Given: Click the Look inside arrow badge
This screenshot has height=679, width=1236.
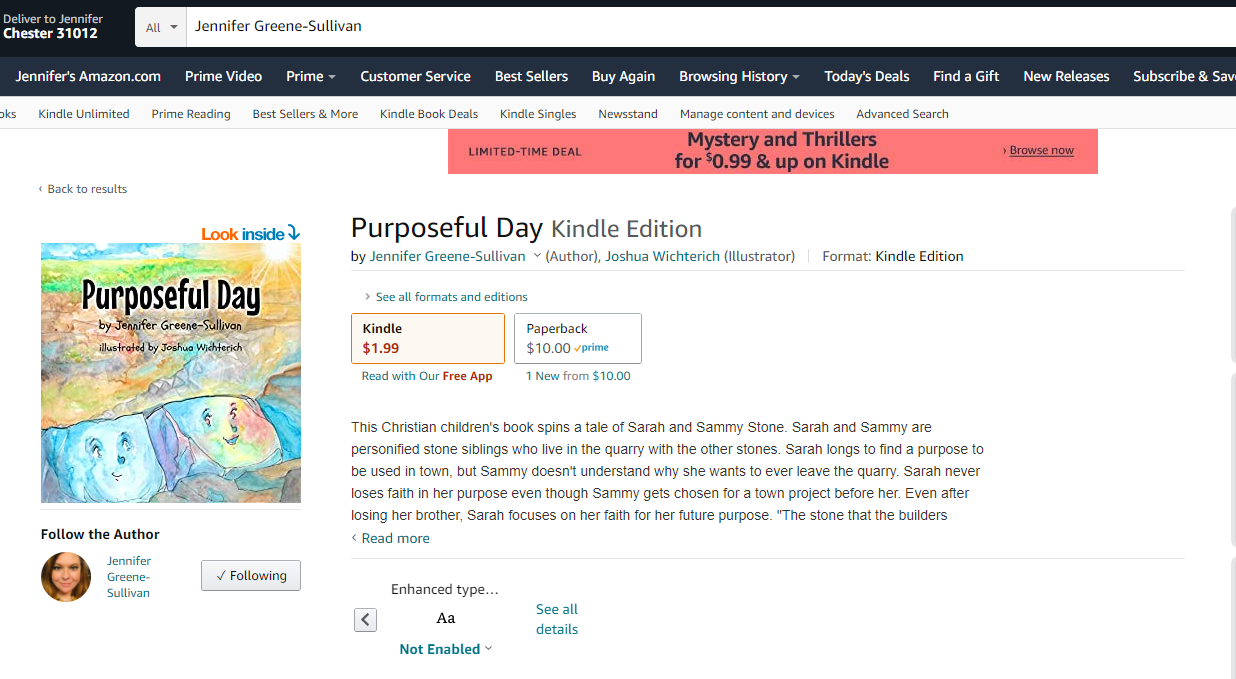Looking at the screenshot, I should (250, 233).
